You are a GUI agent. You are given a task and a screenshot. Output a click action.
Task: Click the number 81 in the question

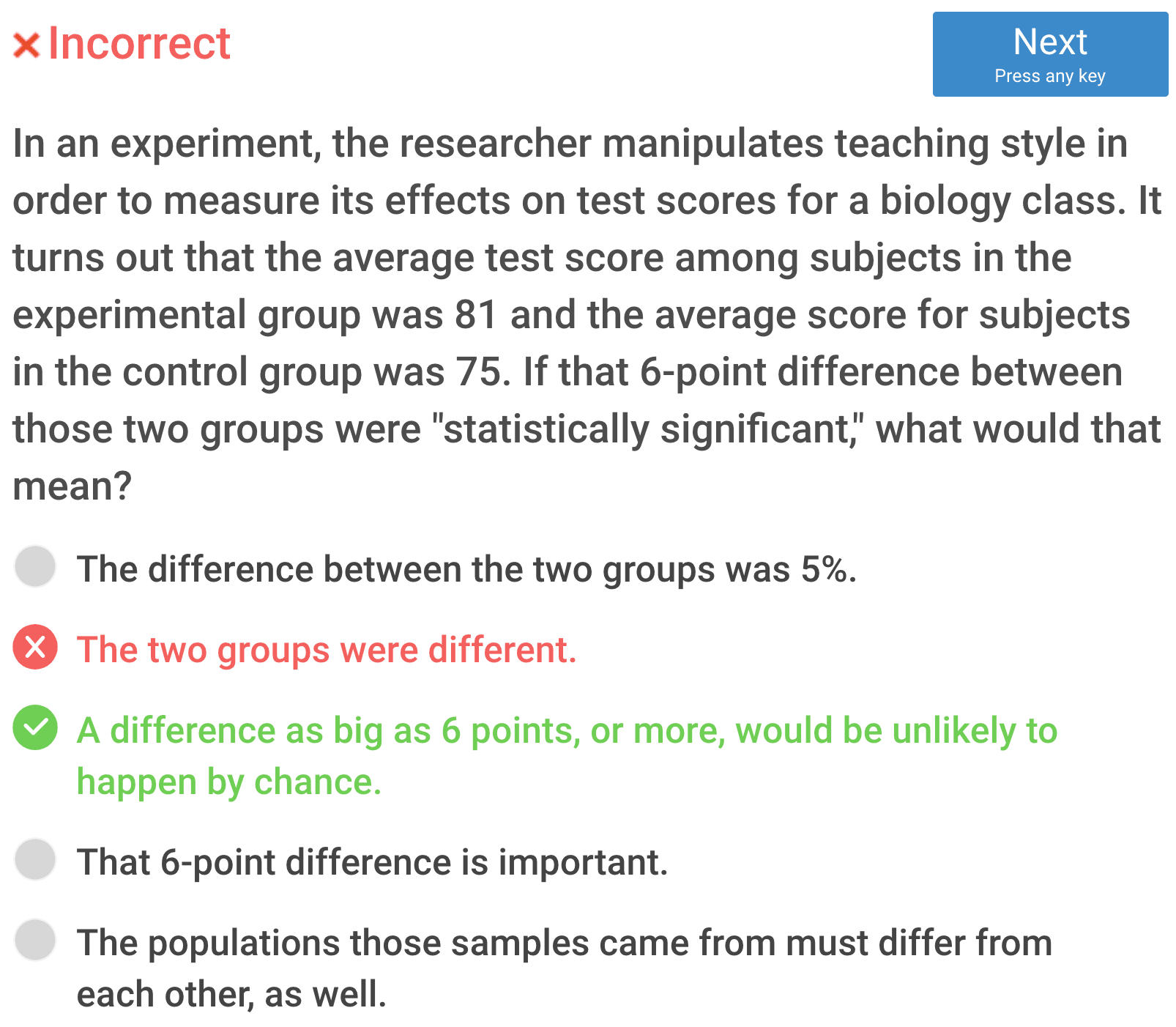click(476, 315)
